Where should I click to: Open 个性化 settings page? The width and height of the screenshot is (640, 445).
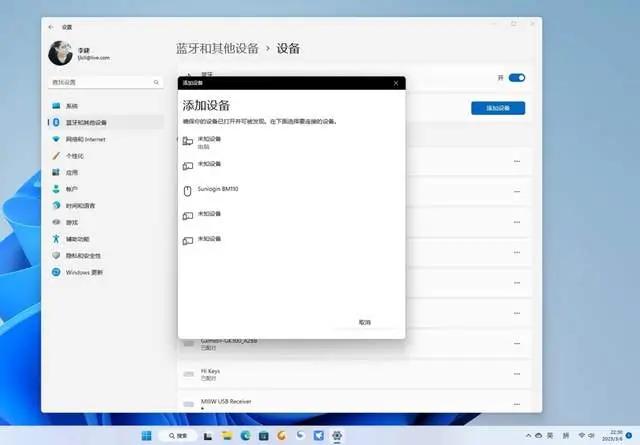coord(106,156)
